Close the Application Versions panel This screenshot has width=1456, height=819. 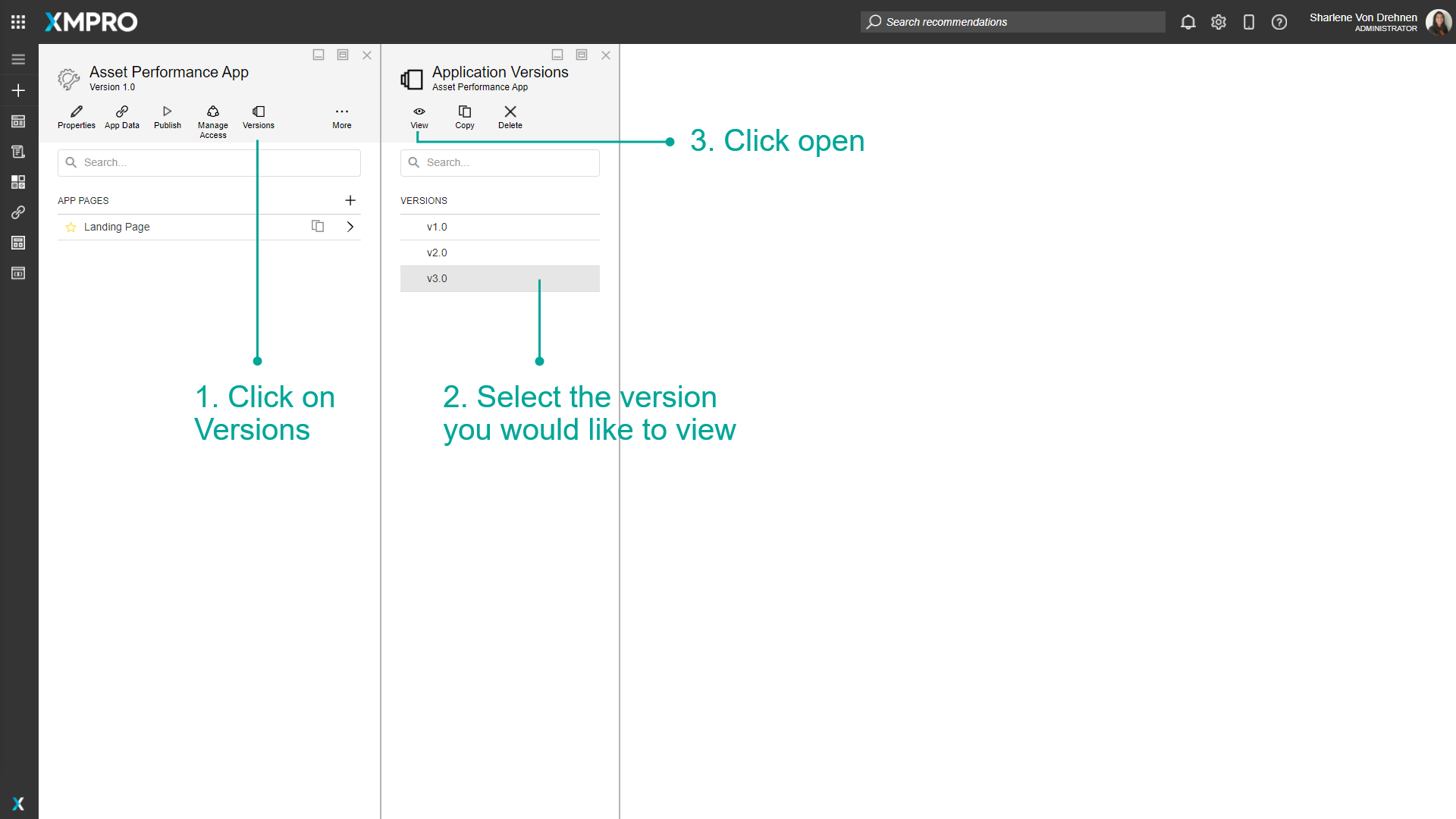tap(606, 55)
